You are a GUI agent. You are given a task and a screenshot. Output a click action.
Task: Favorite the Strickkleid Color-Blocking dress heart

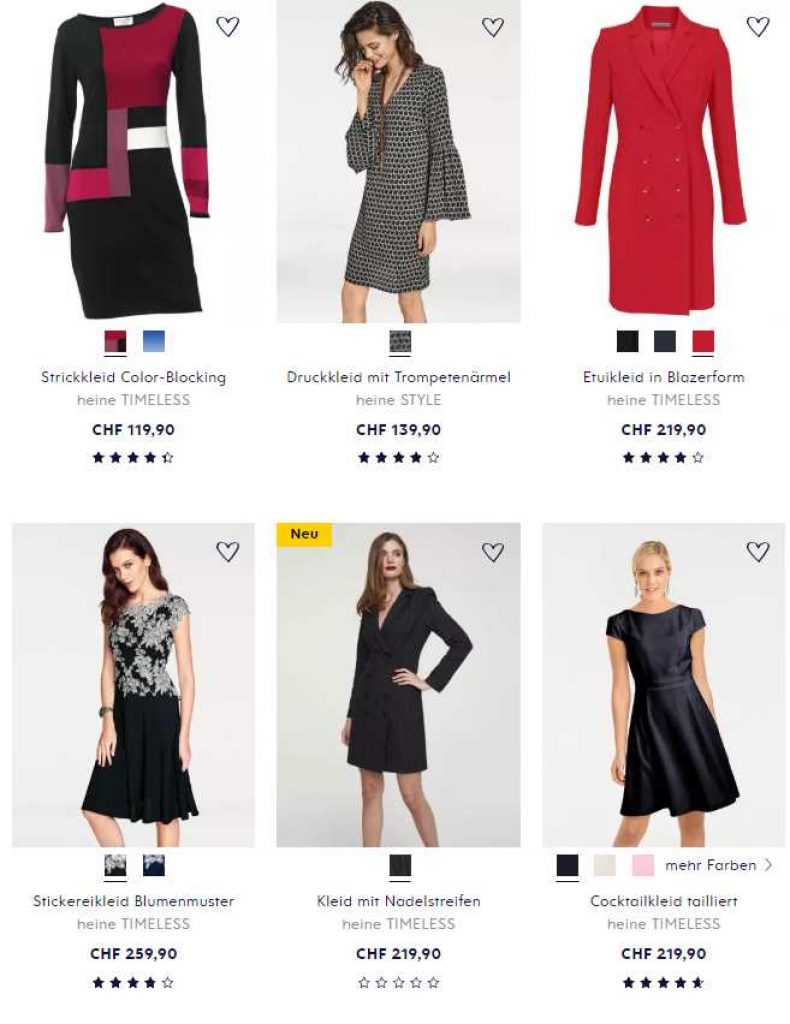(228, 27)
